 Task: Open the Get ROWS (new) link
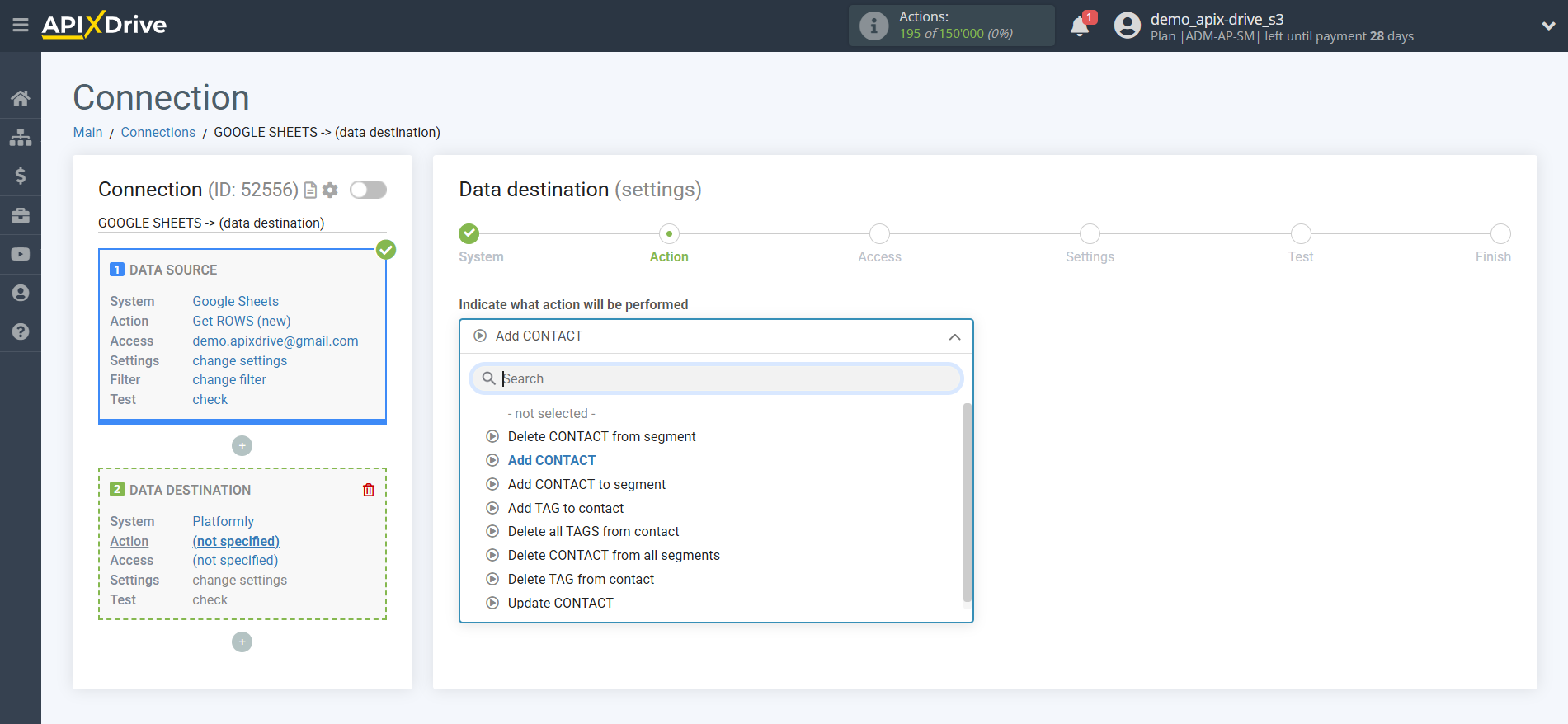point(242,322)
